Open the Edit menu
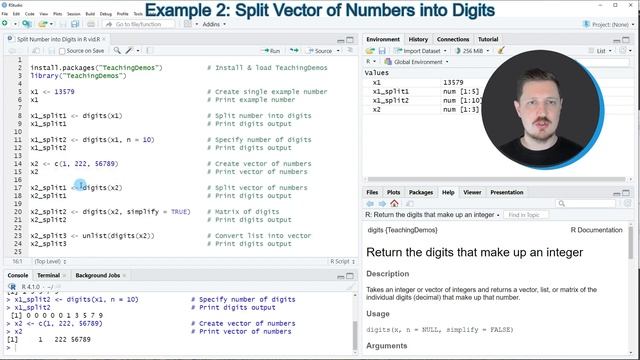The width and height of the screenshot is (640, 360). point(16,14)
